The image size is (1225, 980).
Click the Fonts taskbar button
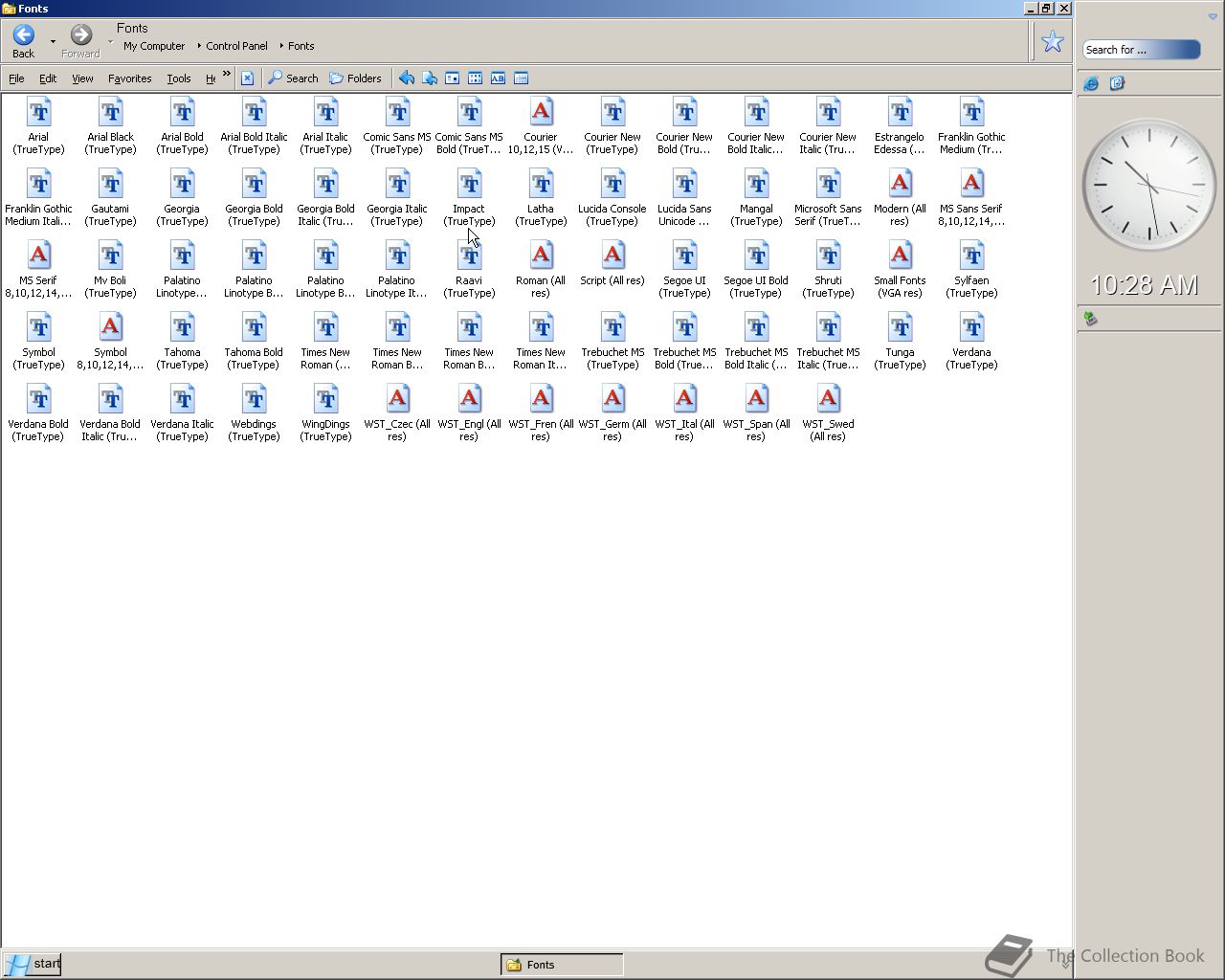[x=562, y=965]
